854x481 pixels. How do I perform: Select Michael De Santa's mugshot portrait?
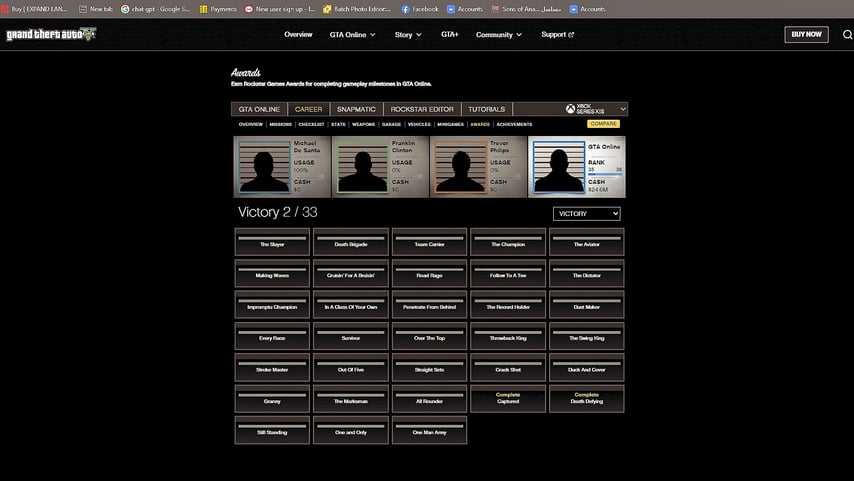[x=264, y=167]
